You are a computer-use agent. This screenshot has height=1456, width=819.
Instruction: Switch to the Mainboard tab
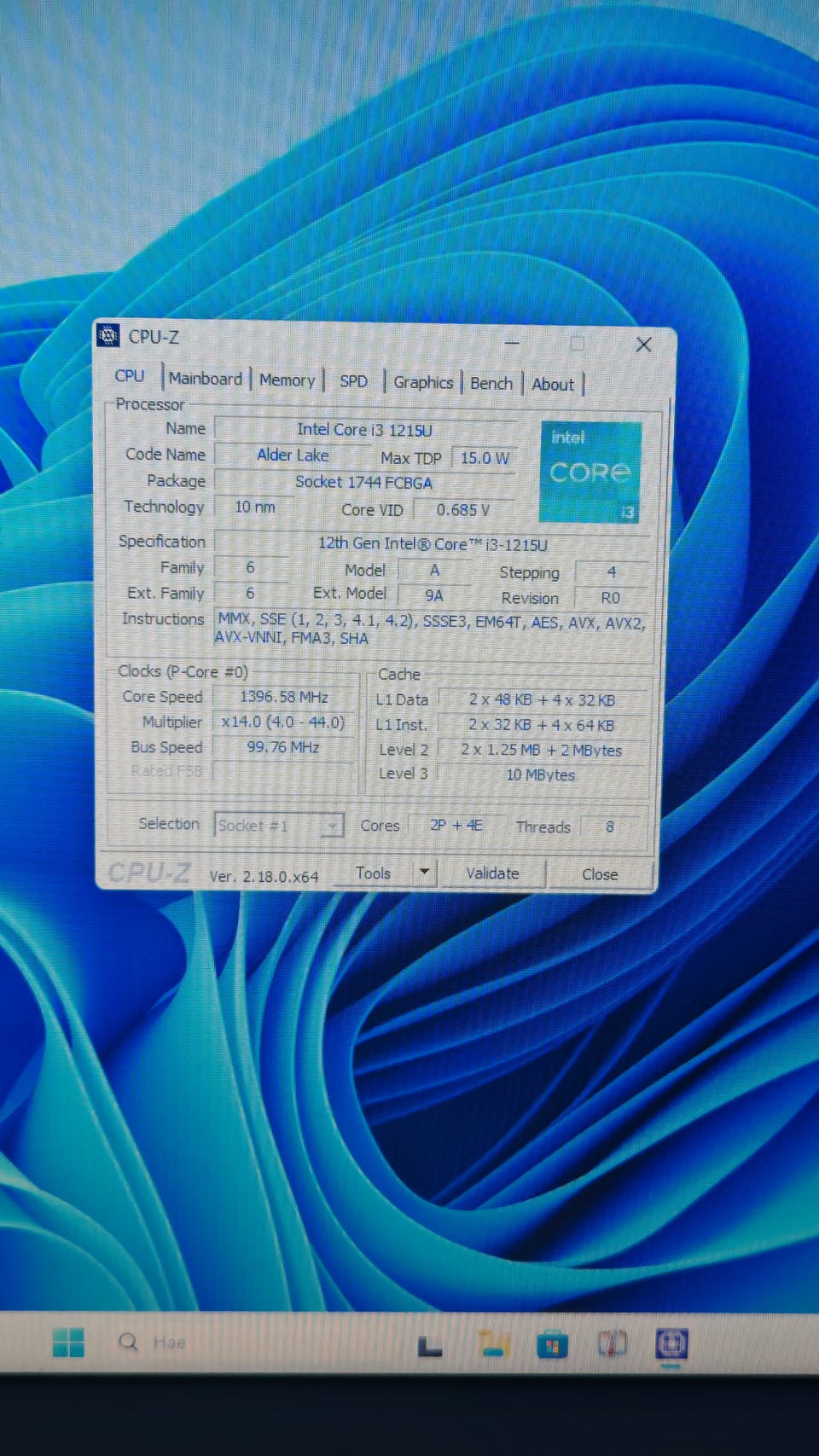pyautogui.click(x=206, y=379)
